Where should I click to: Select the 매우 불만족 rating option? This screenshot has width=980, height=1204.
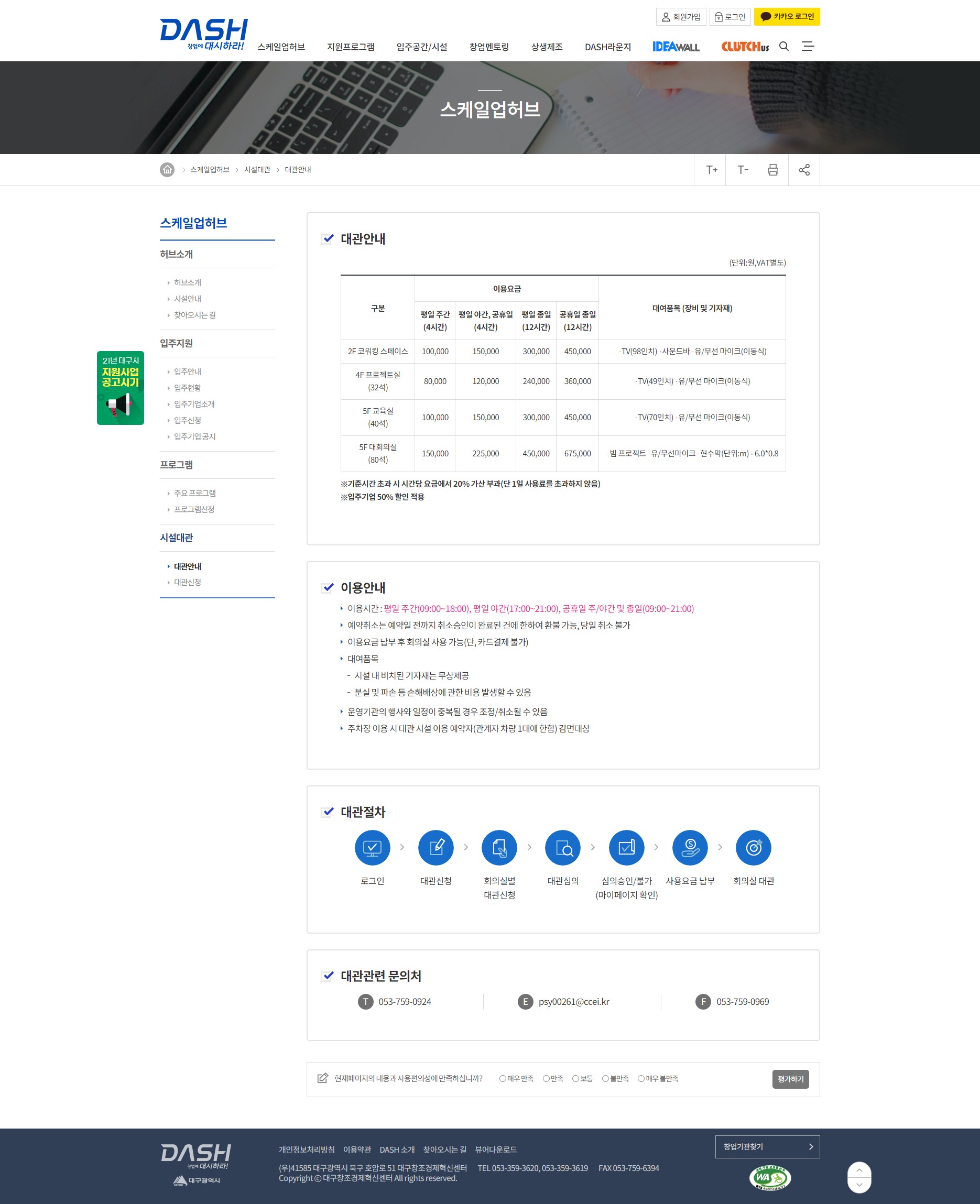pyautogui.click(x=641, y=1078)
